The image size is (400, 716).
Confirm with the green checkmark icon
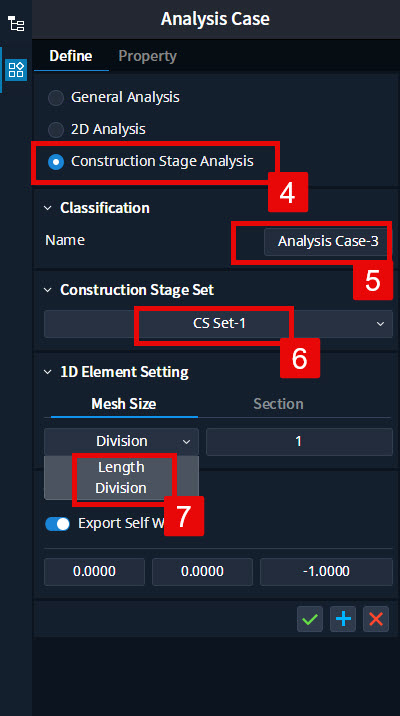(310, 619)
